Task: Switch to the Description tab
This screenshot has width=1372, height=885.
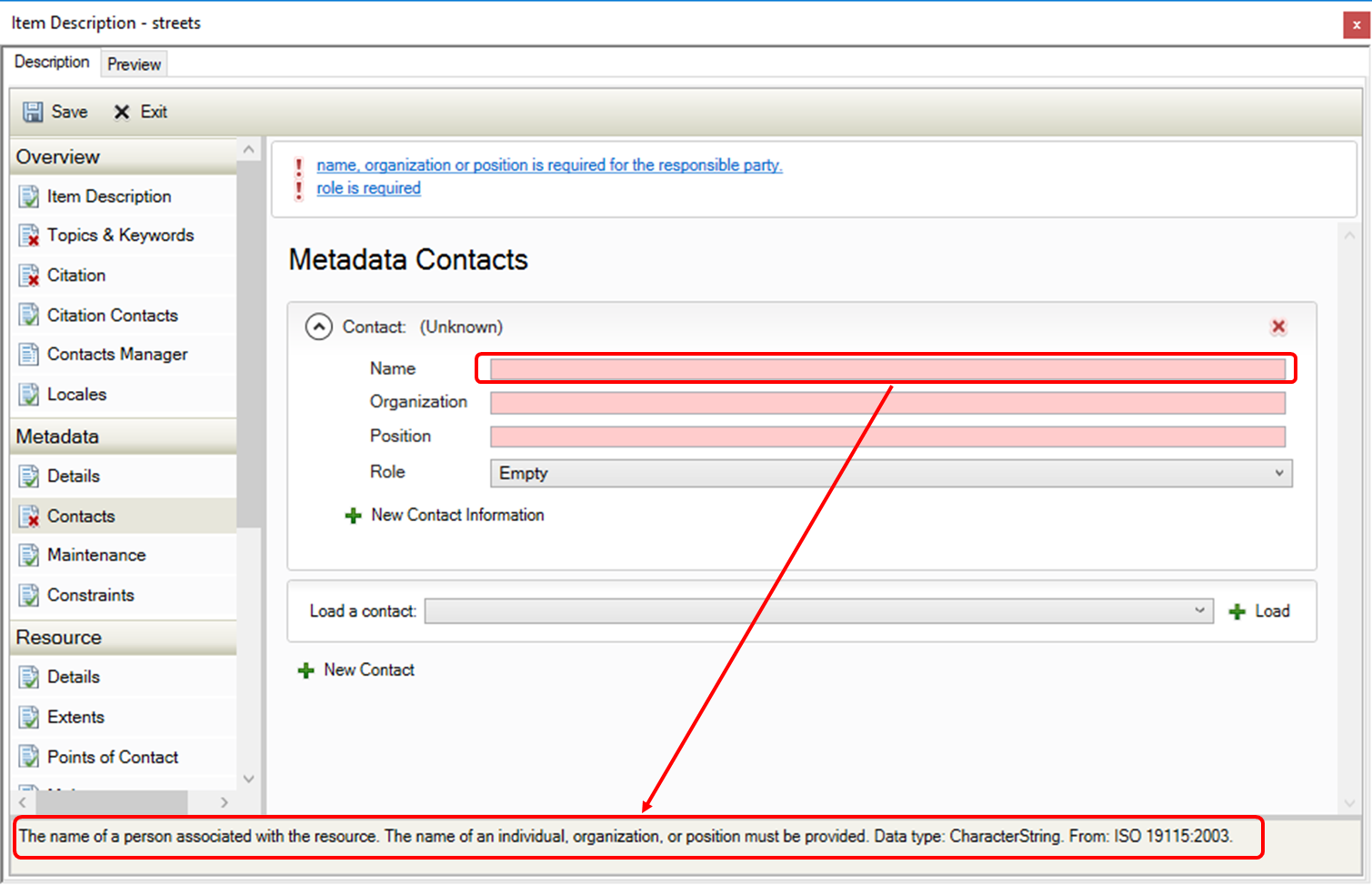Action: coord(52,62)
